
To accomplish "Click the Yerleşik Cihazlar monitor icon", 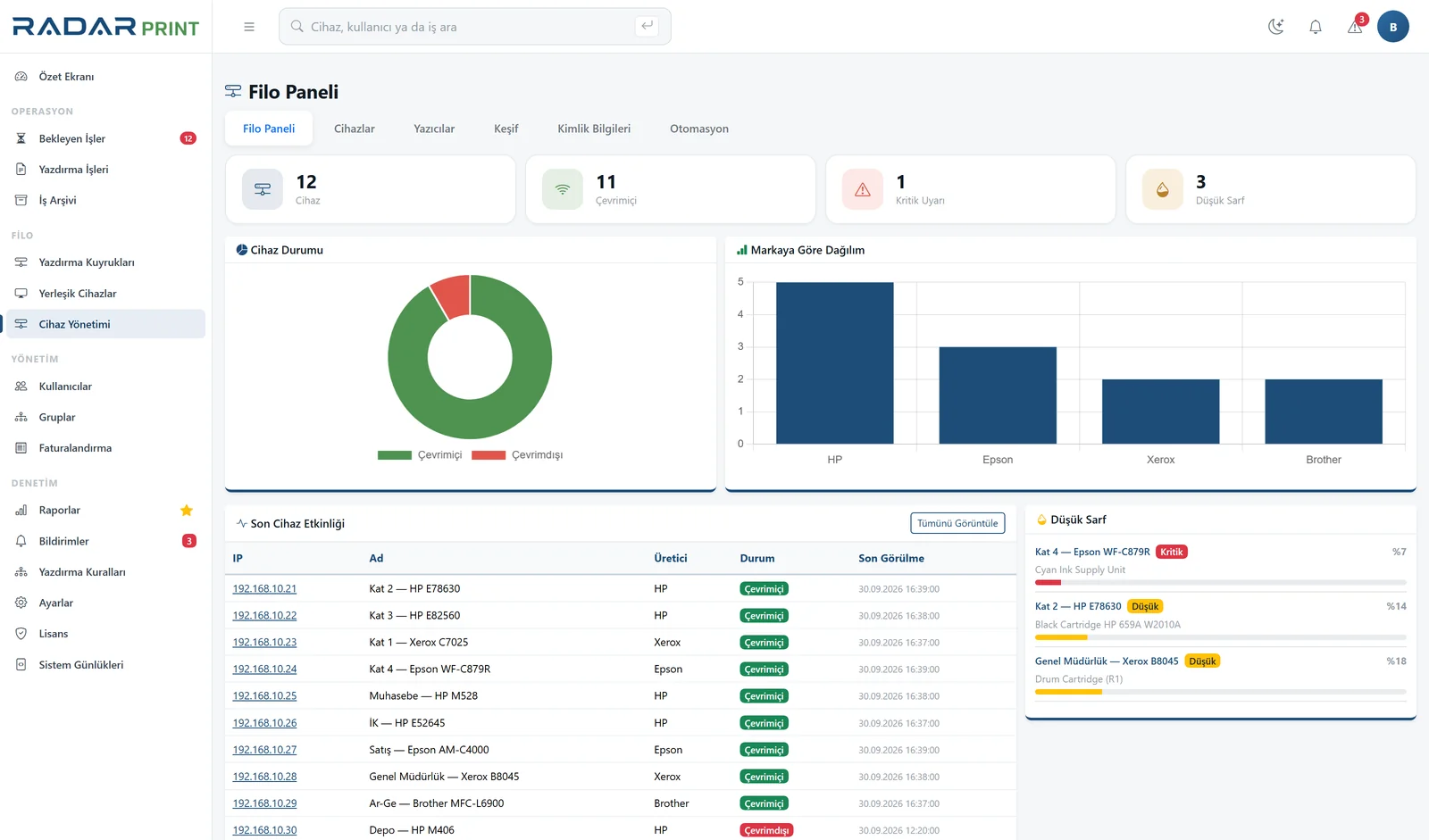I will (21, 294).
